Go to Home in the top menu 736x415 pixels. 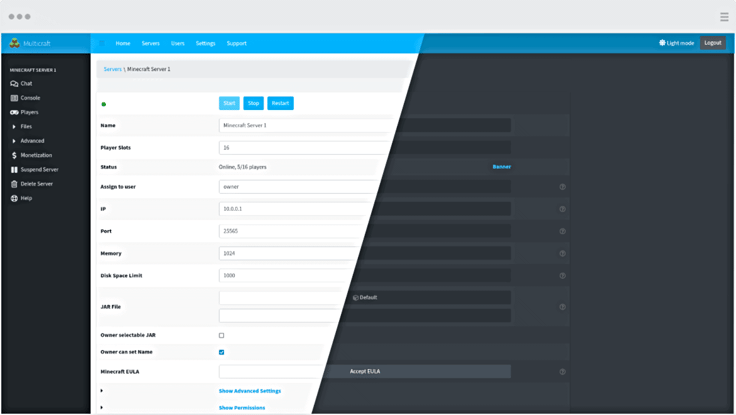point(123,43)
